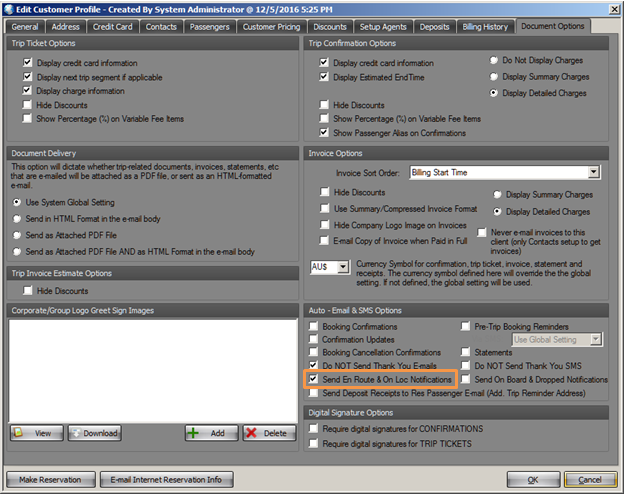The width and height of the screenshot is (624, 495).
Task: Choose Send as Attached PDF File
Action: (17, 235)
